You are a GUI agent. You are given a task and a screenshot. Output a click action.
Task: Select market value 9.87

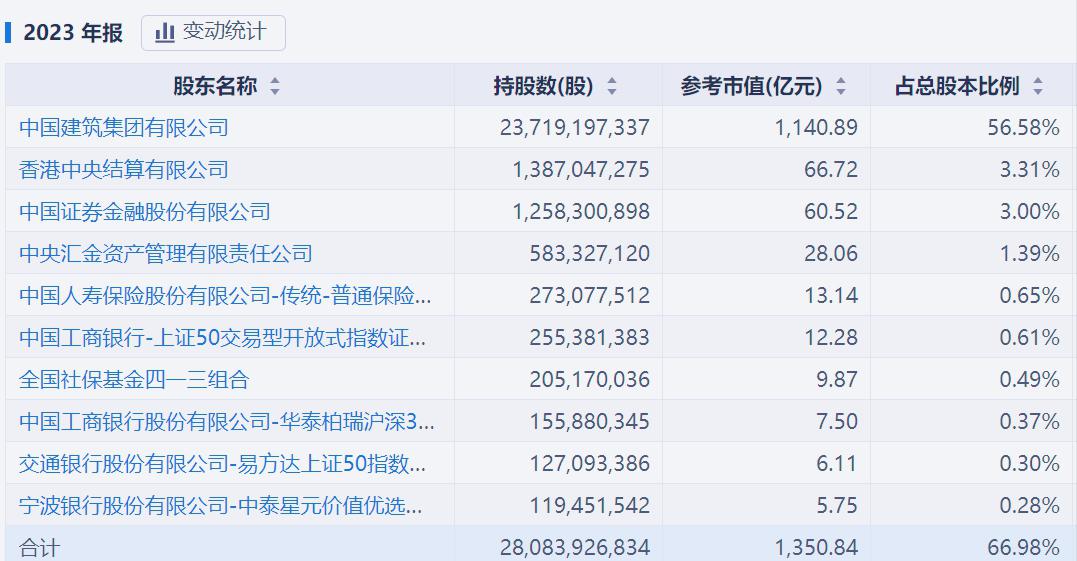[x=837, y=379]
